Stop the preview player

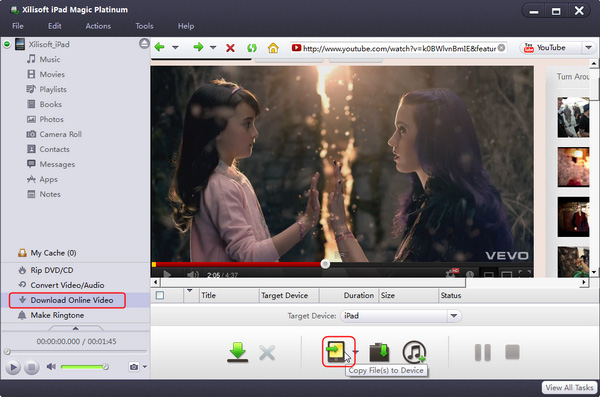coord(32,367)
